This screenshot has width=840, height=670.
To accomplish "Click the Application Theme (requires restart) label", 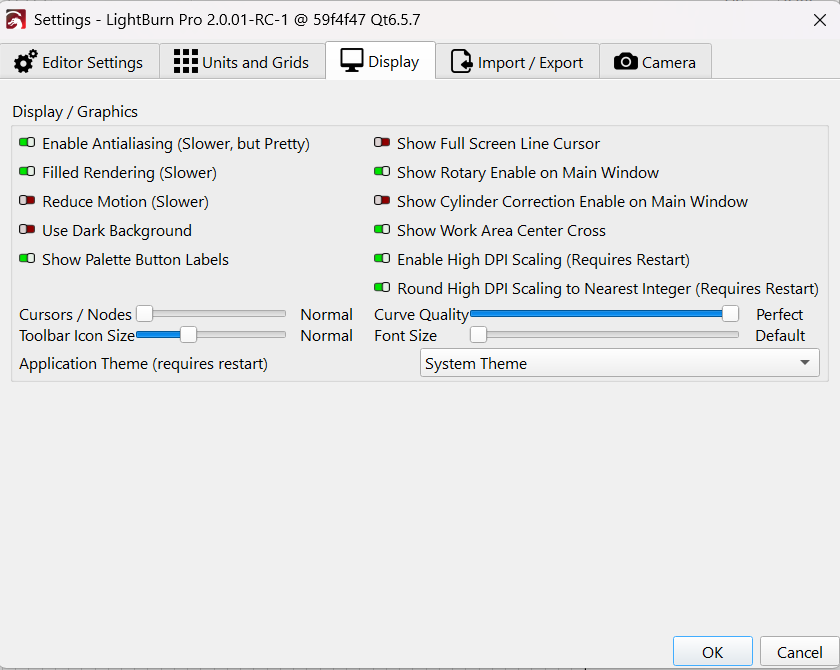I will tap(144, 364).
